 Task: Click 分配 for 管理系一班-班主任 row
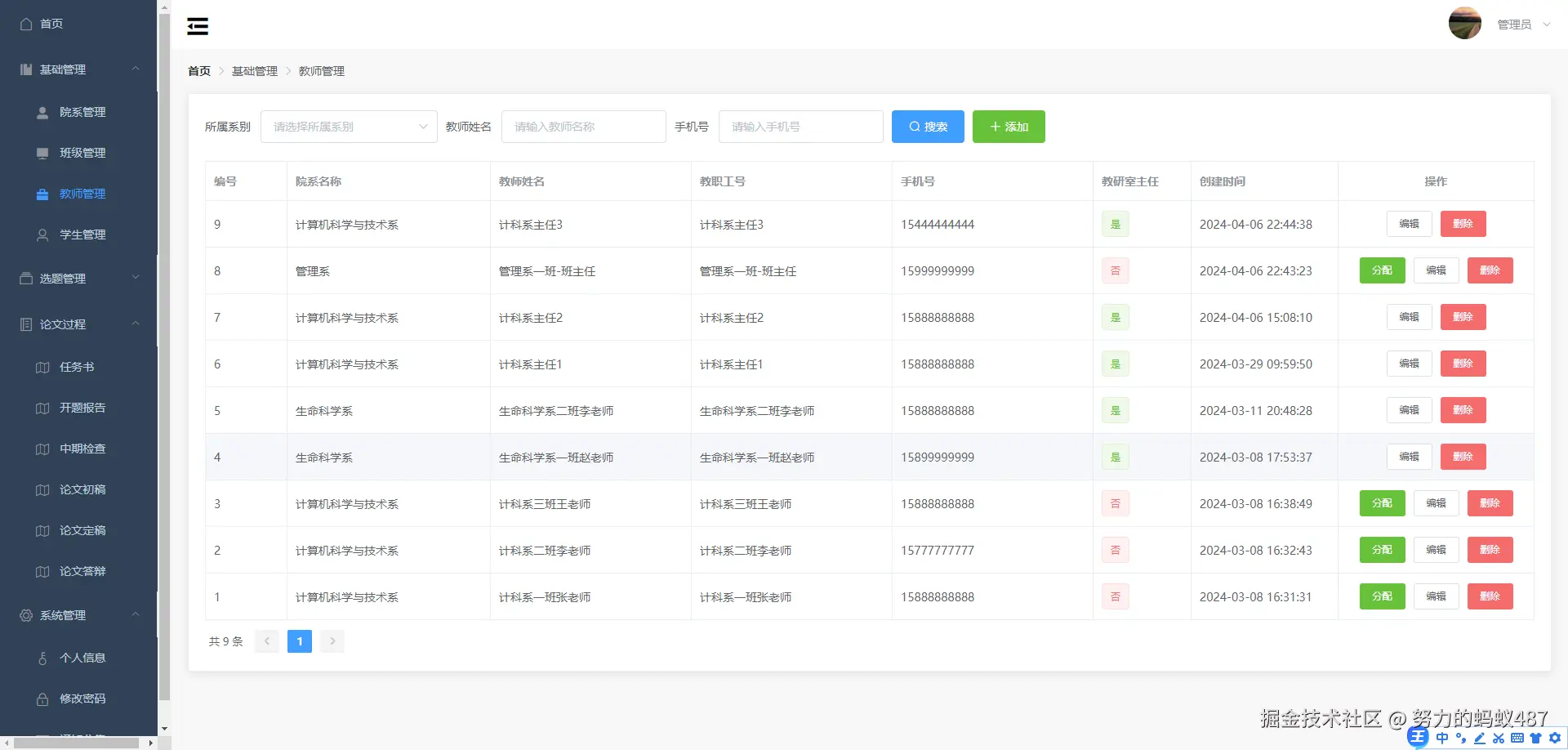pyautogui.click(x=1382, y=270)
